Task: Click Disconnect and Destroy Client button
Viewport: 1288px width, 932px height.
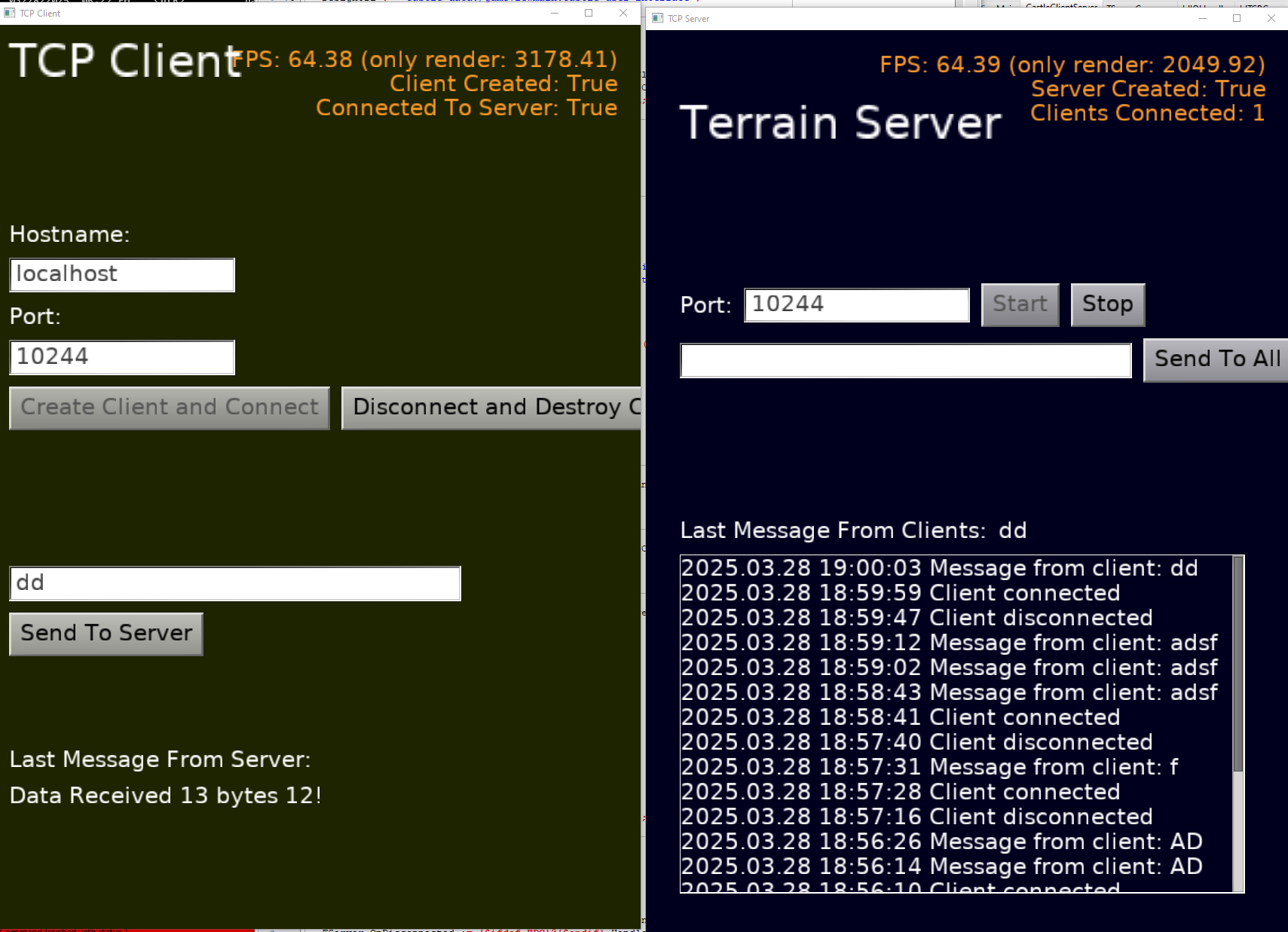Action: [491, 408]
